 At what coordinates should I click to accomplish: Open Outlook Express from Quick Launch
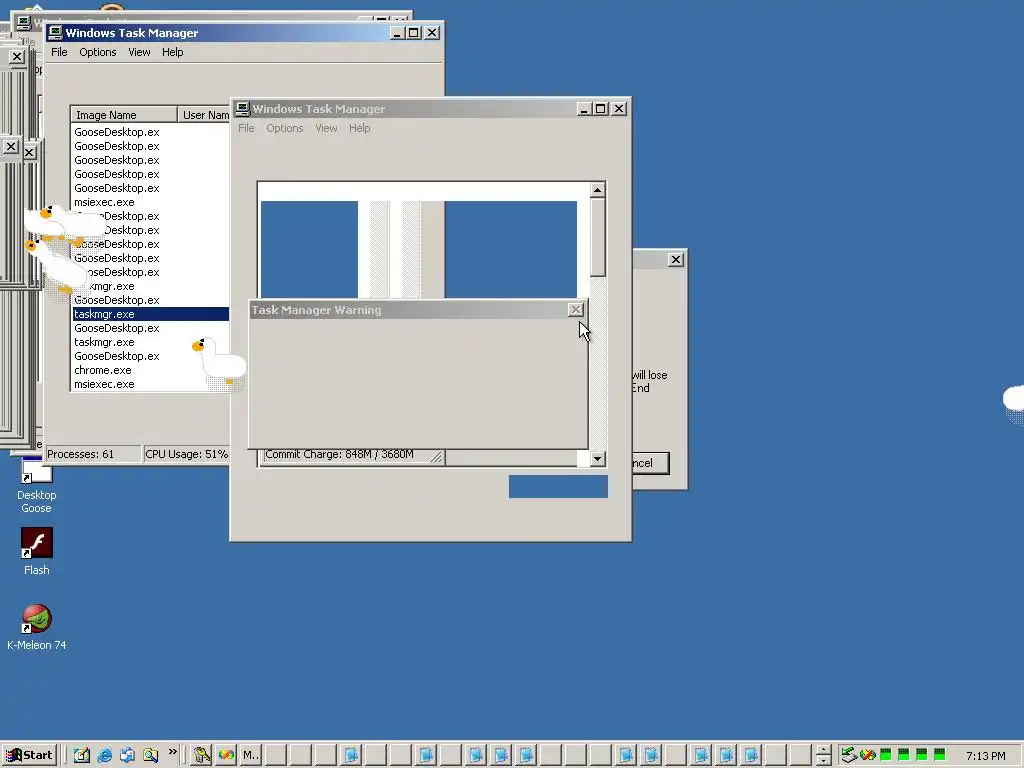[127, 756]
